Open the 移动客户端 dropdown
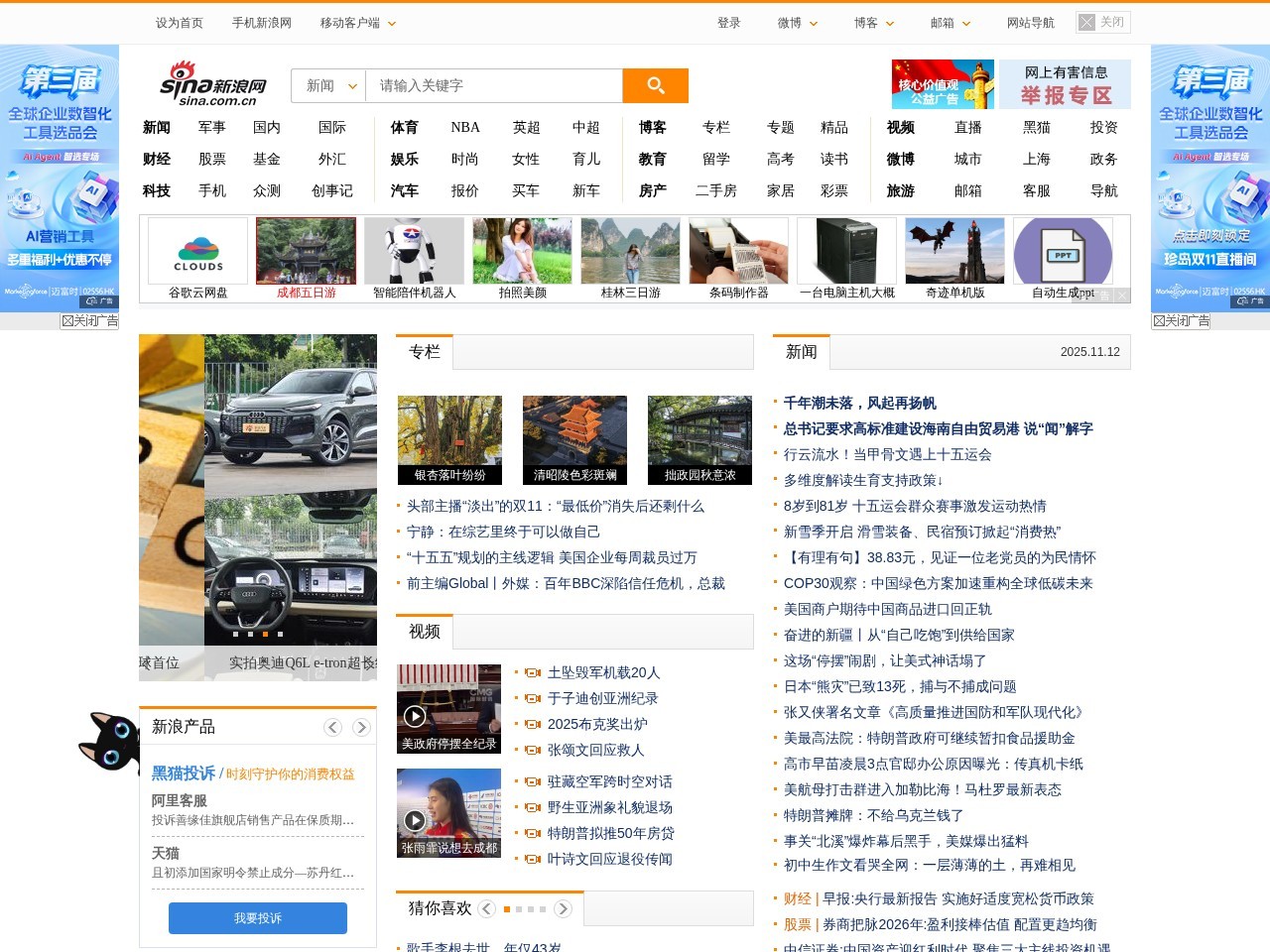This screenshot has height=952, width=1270. pos(352,22)
